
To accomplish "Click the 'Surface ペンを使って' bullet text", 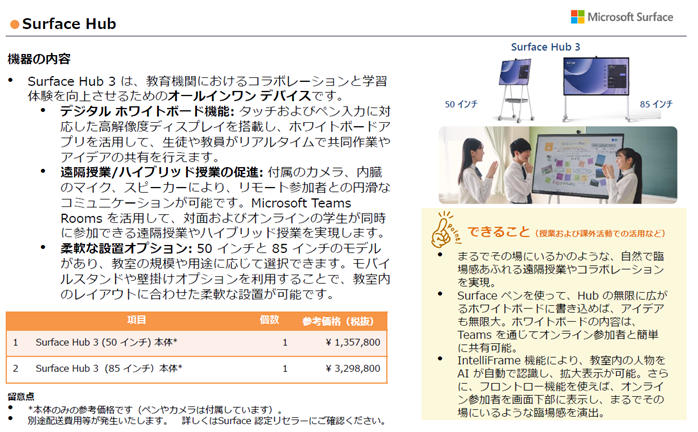I will (562, 321).
